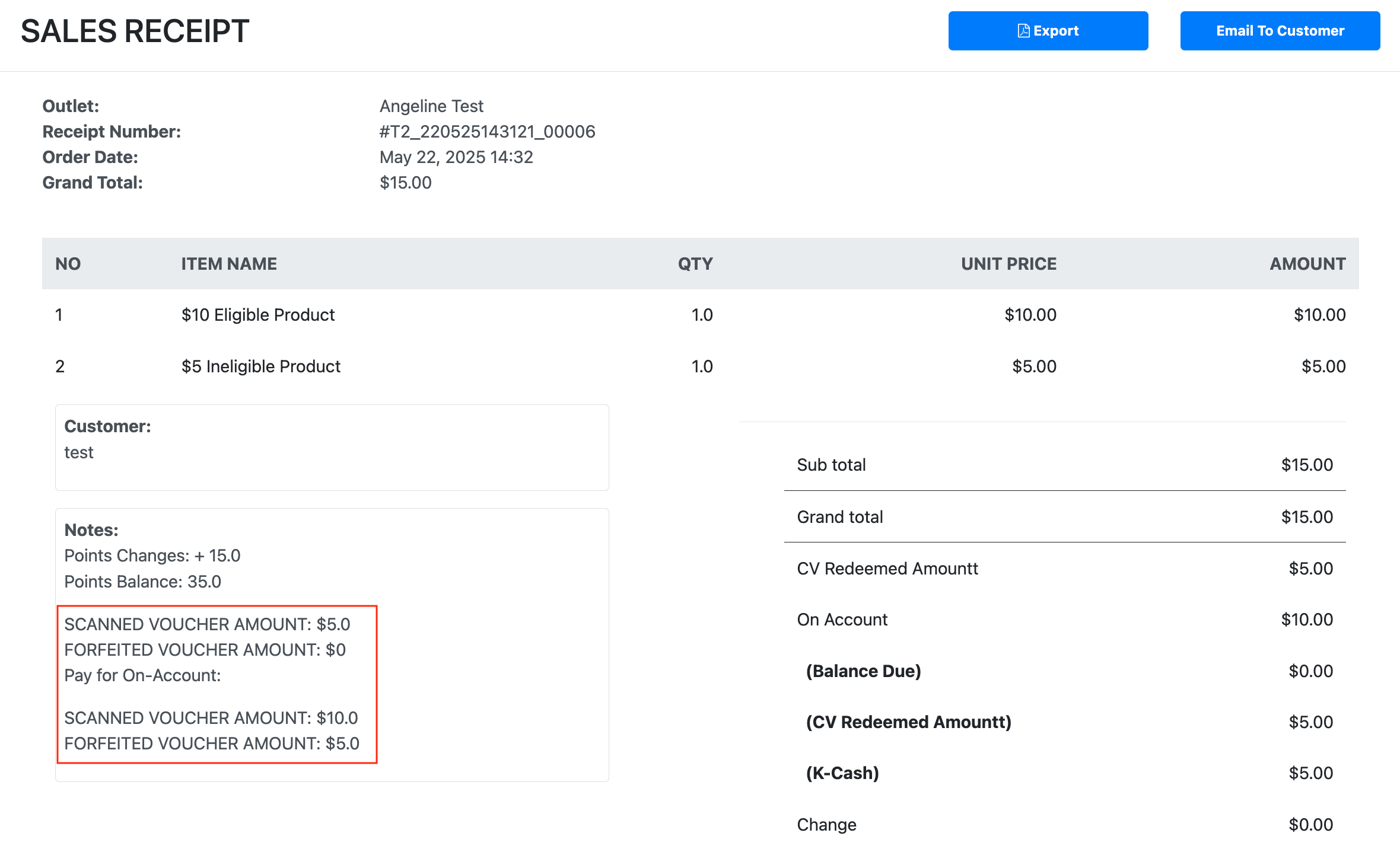The image size is (1400, 849).
Task: Click the Email To Customer button
Action: (x=1280, y=31)
